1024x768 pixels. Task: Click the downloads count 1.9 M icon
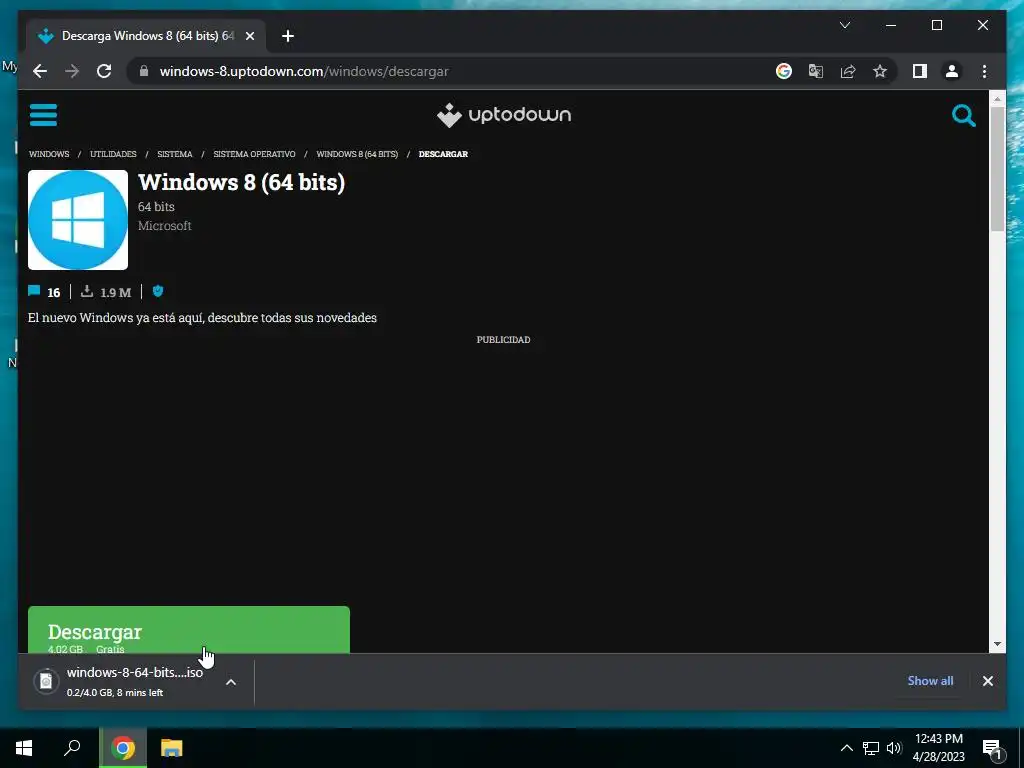click(87, 291)
